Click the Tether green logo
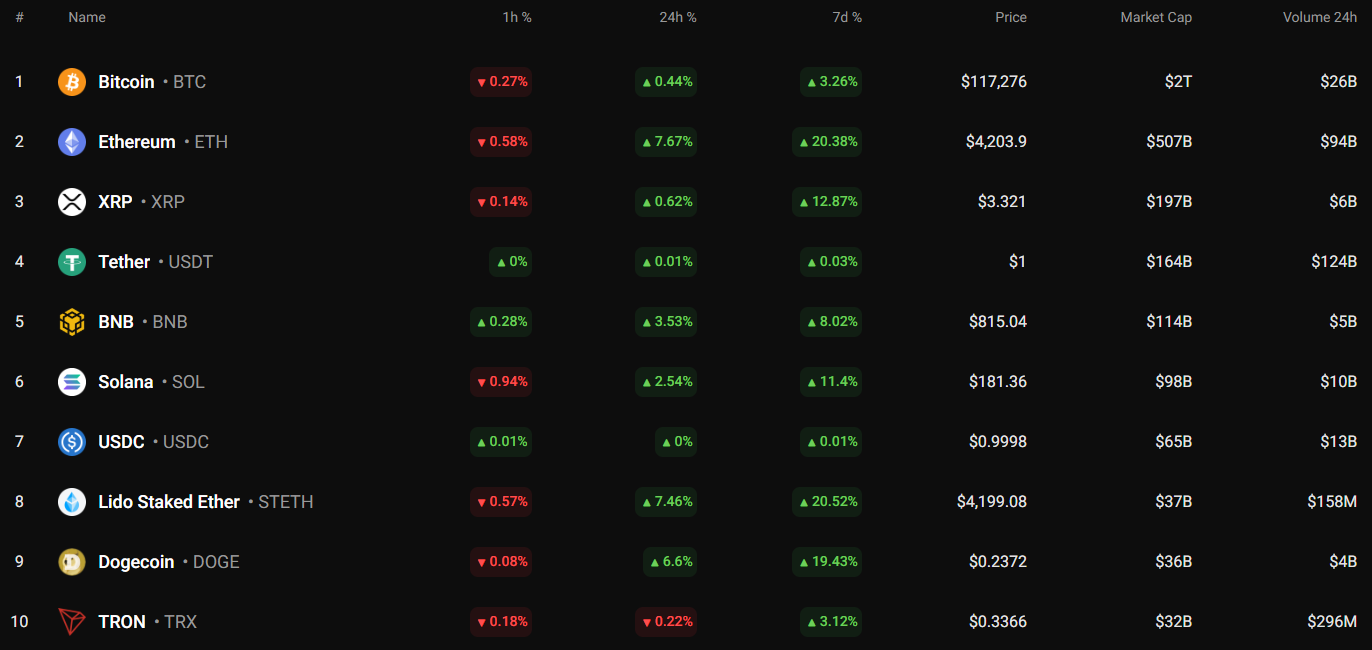 [71, 261]
